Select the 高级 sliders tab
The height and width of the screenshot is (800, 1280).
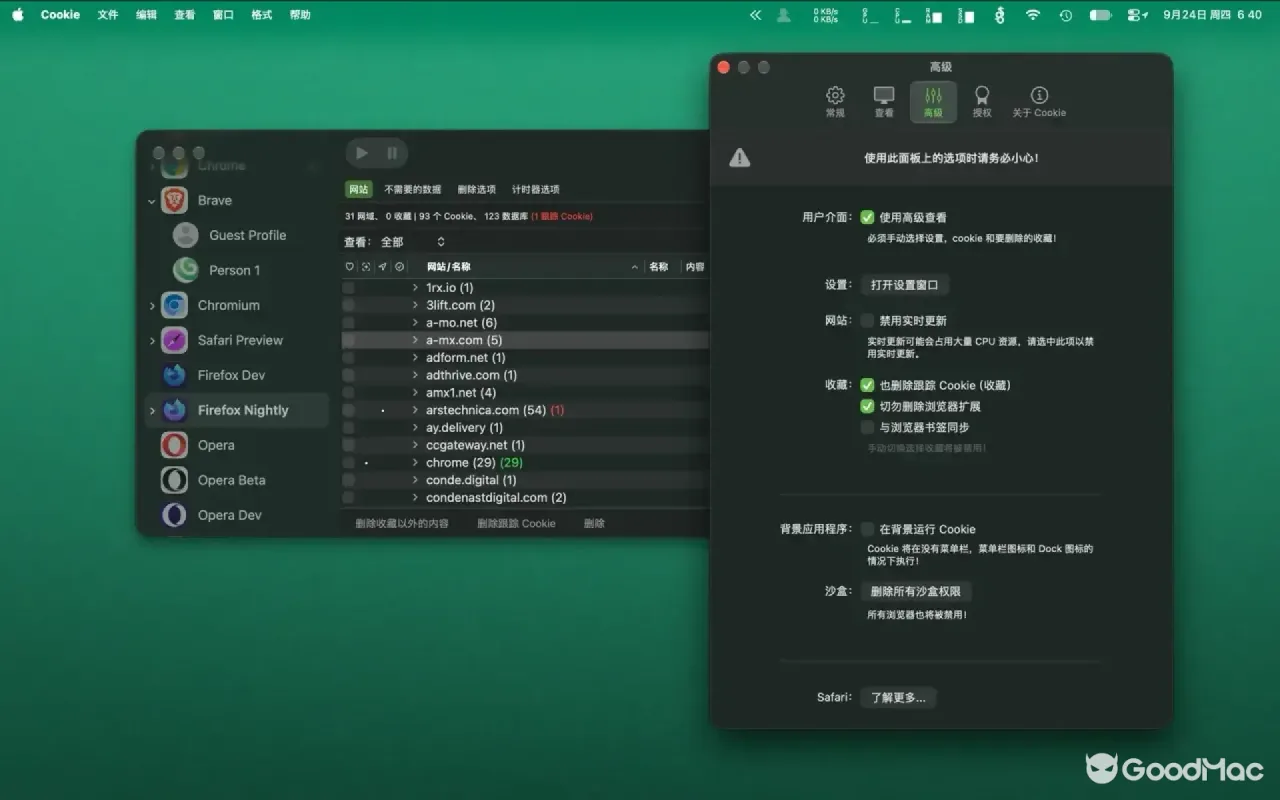[x=933, y=102]
